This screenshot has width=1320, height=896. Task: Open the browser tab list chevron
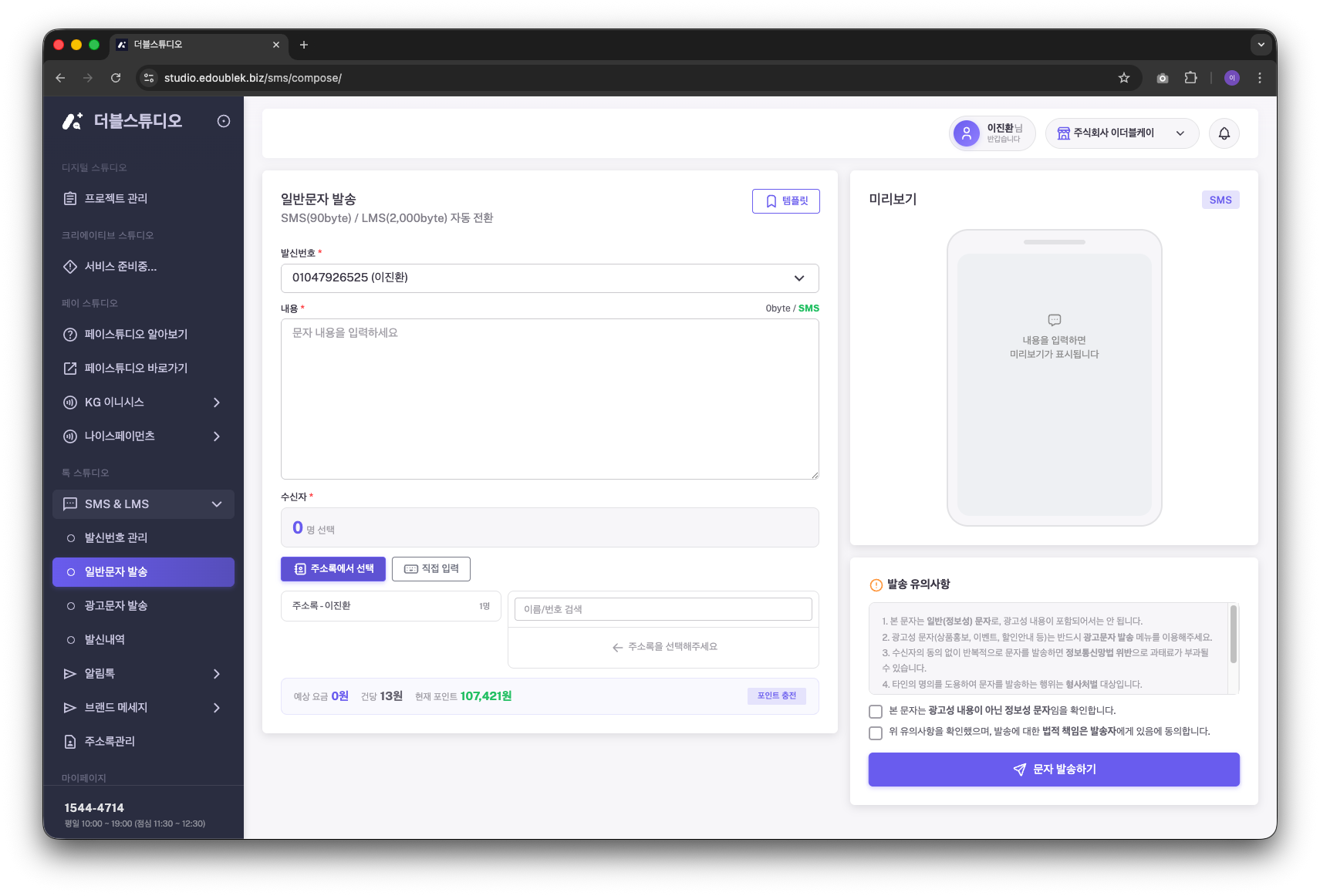click(1261, 45)
